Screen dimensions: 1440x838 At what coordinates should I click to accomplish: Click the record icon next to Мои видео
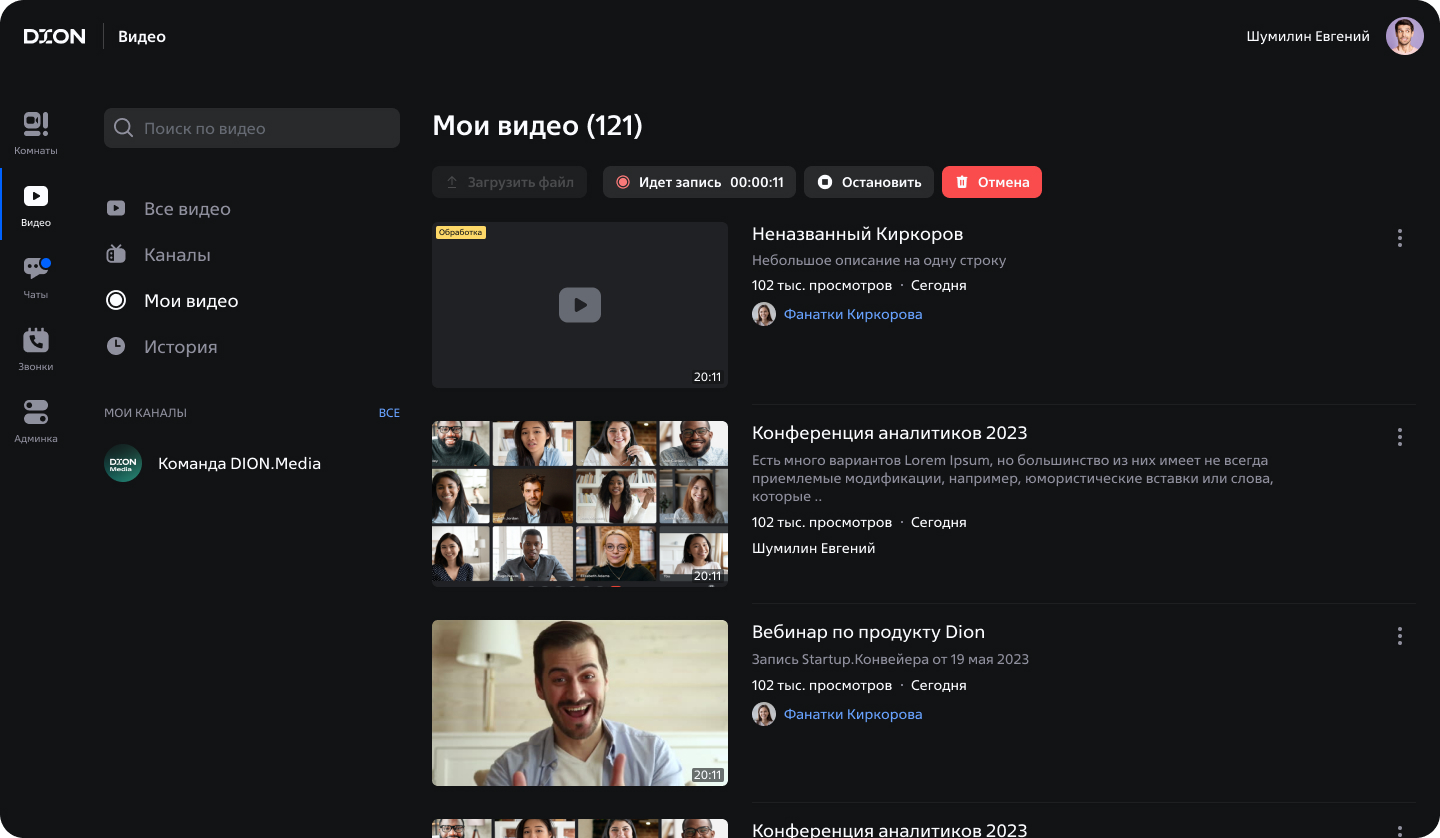[x=116, y=301]
